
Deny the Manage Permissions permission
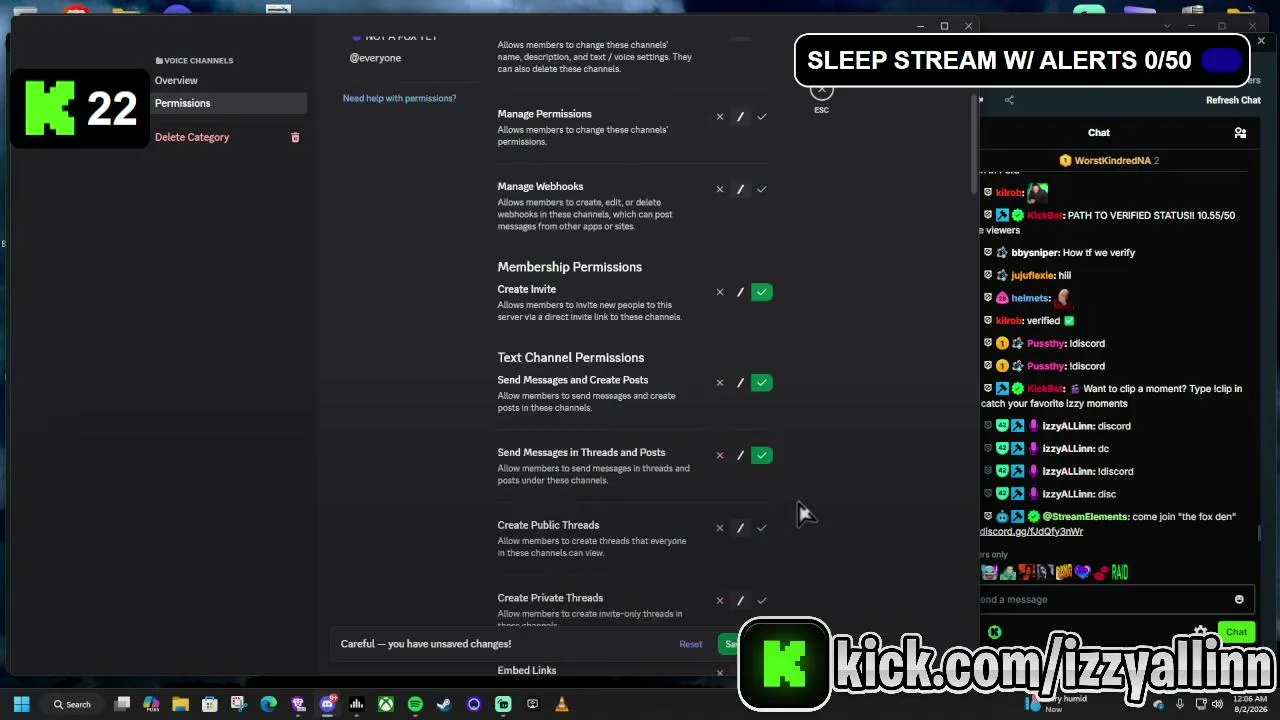pos(719,117)
